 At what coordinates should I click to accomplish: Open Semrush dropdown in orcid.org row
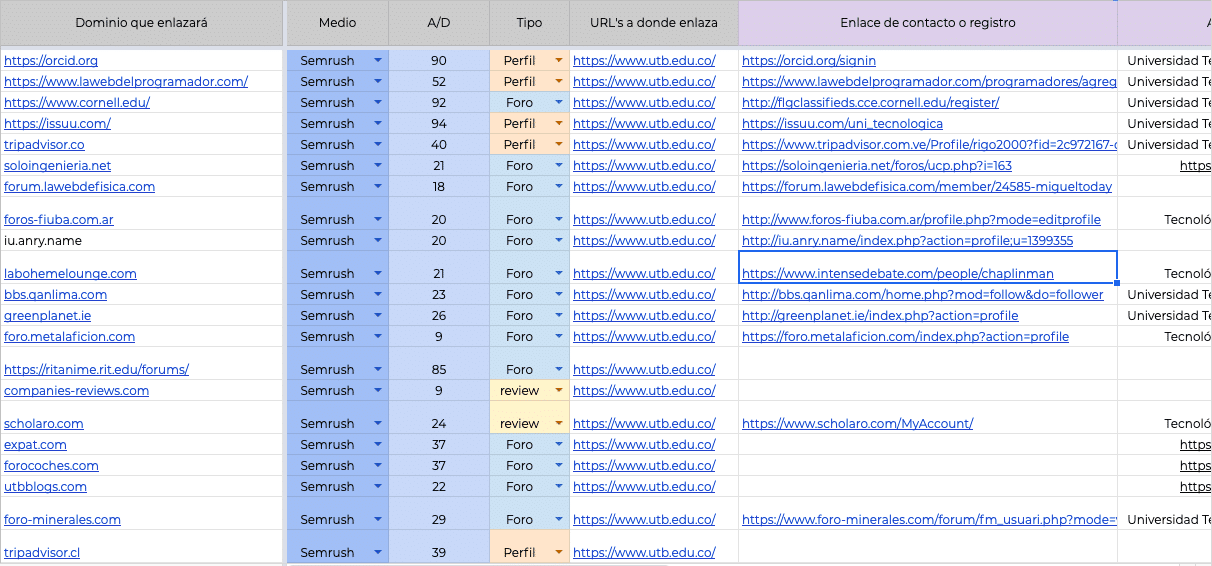378,60
